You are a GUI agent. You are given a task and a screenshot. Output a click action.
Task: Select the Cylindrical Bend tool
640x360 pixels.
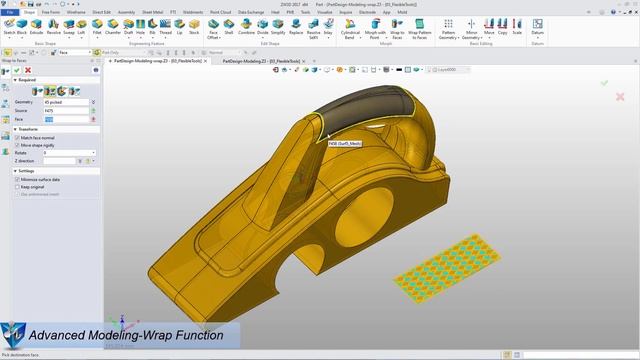tap(350, 29)
